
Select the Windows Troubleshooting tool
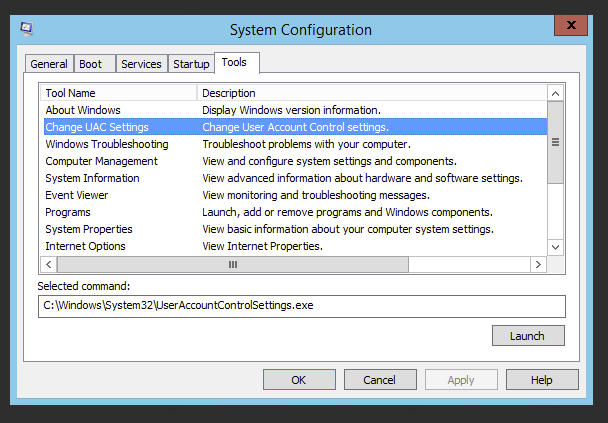coord(107,144)
